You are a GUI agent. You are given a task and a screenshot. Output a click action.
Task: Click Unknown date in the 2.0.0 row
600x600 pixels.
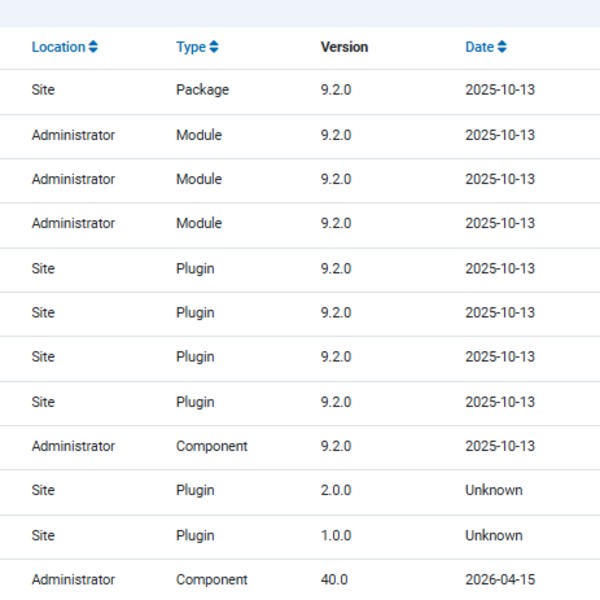click(x=494, y=490)
